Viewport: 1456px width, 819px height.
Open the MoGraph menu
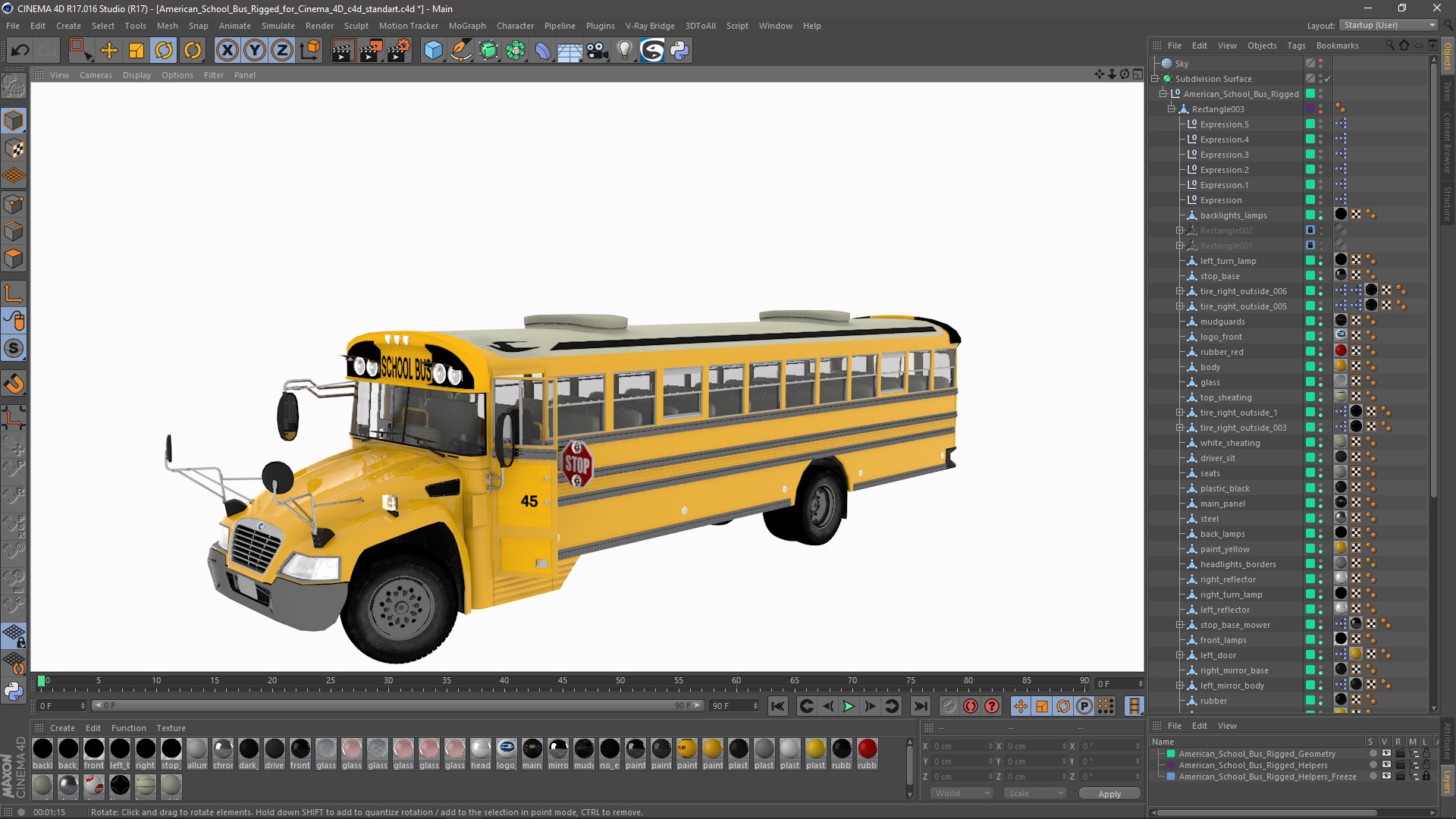point(467,26)
